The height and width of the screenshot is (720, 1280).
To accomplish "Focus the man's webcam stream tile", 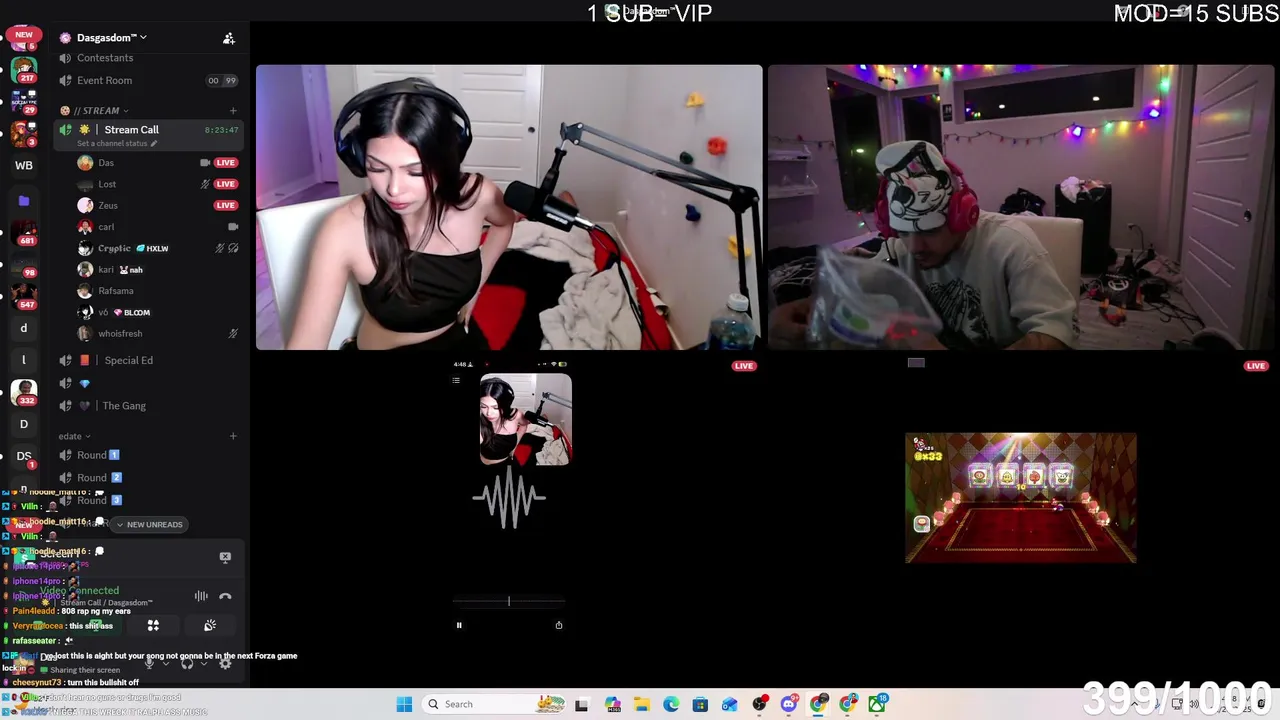I will pyautogui.click(x=1023, y=208).
